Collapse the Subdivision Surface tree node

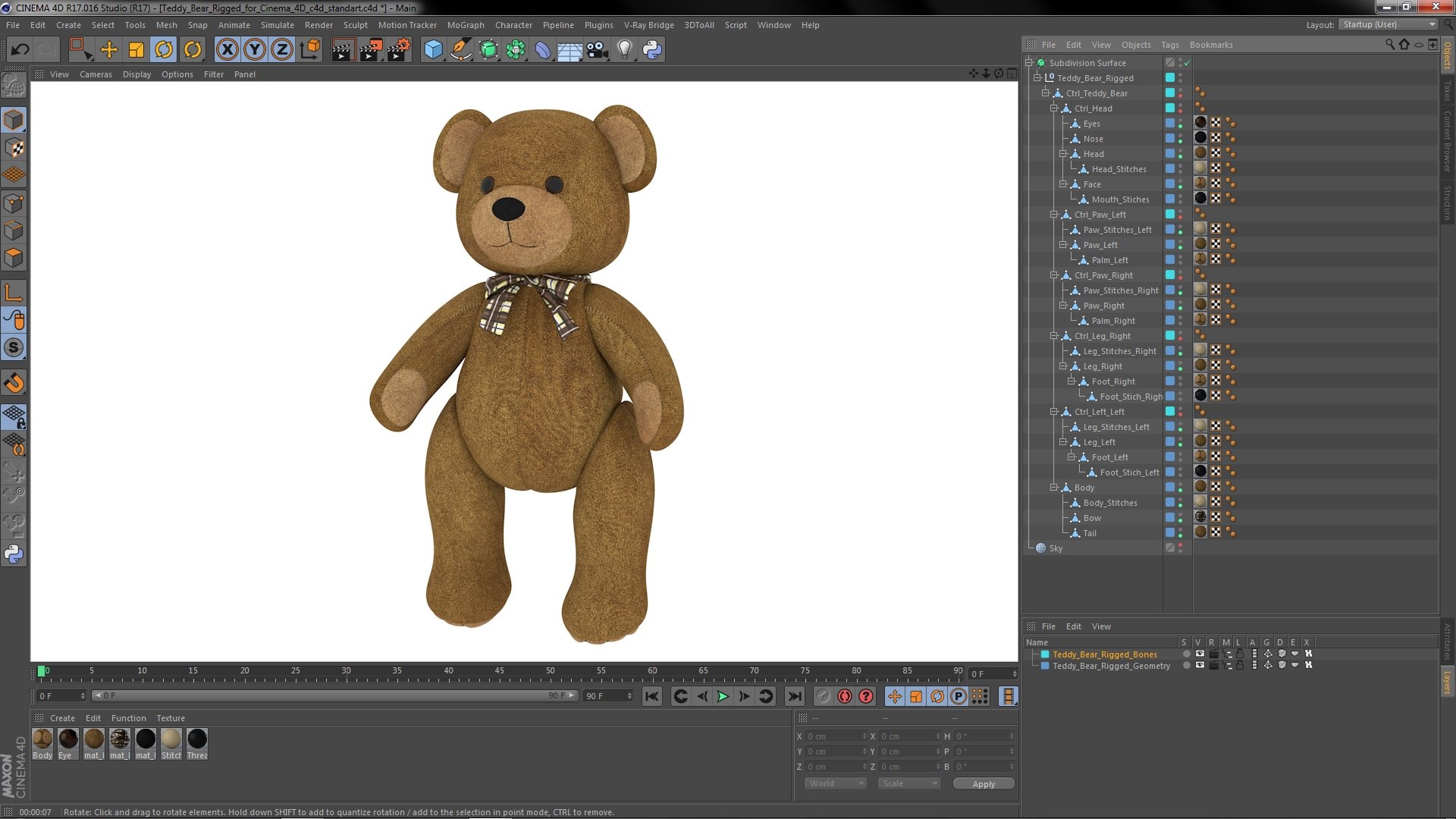click(x=1030, y=63)
